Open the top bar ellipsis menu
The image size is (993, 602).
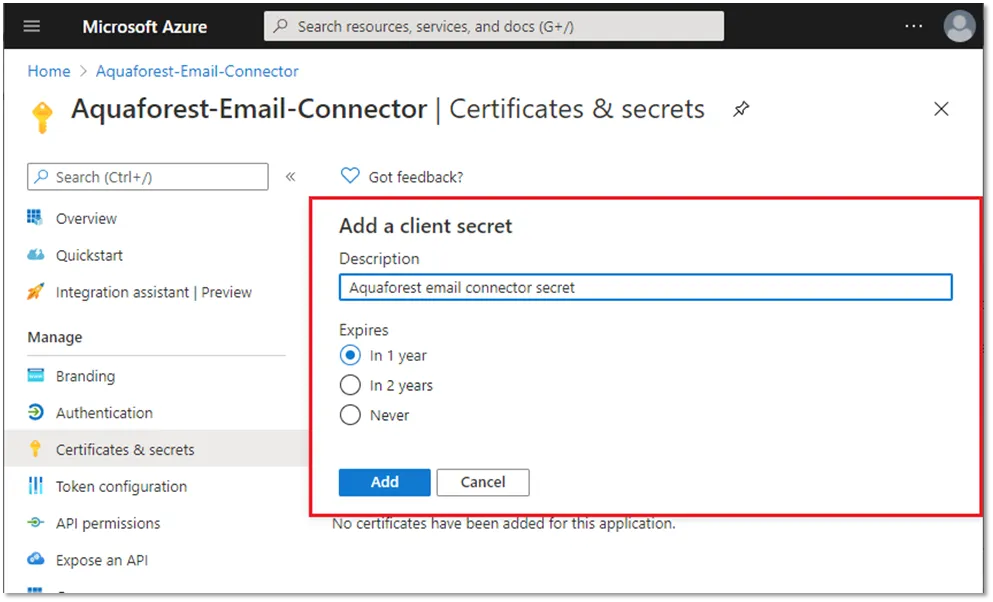coord(914,26)
